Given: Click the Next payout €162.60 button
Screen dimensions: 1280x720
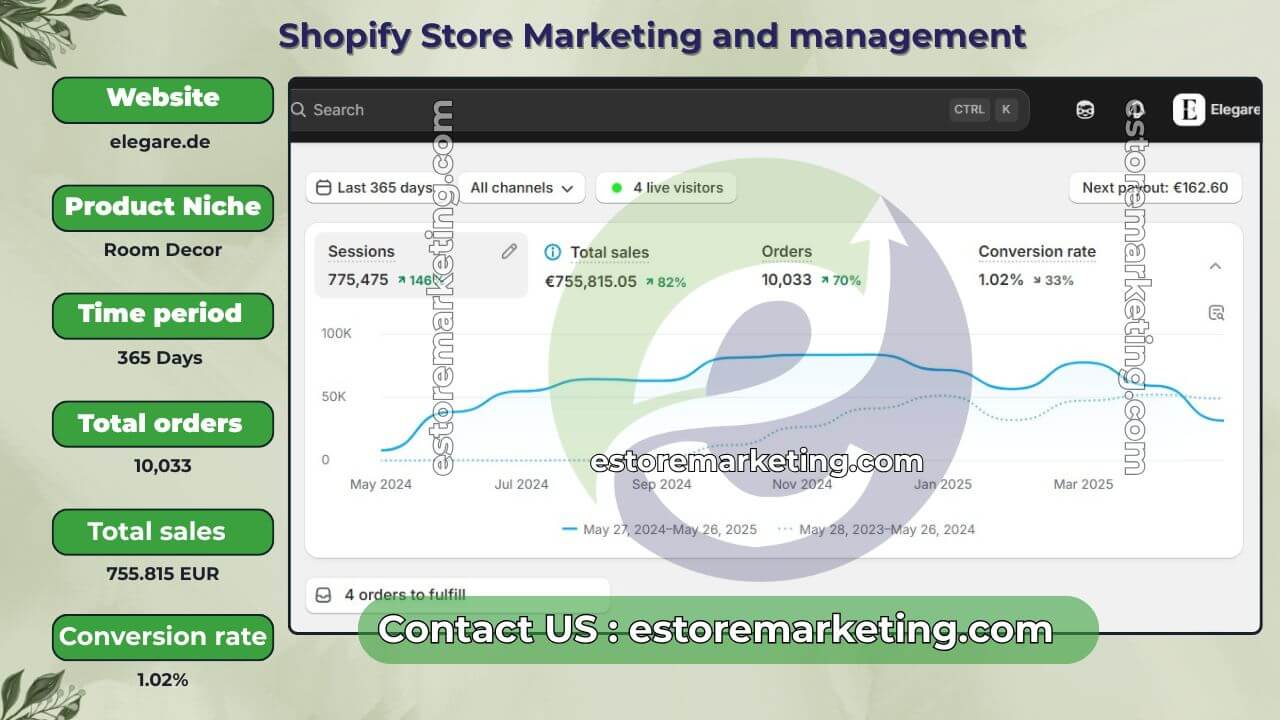Looking at the screenshot, I should (1155, 188).
